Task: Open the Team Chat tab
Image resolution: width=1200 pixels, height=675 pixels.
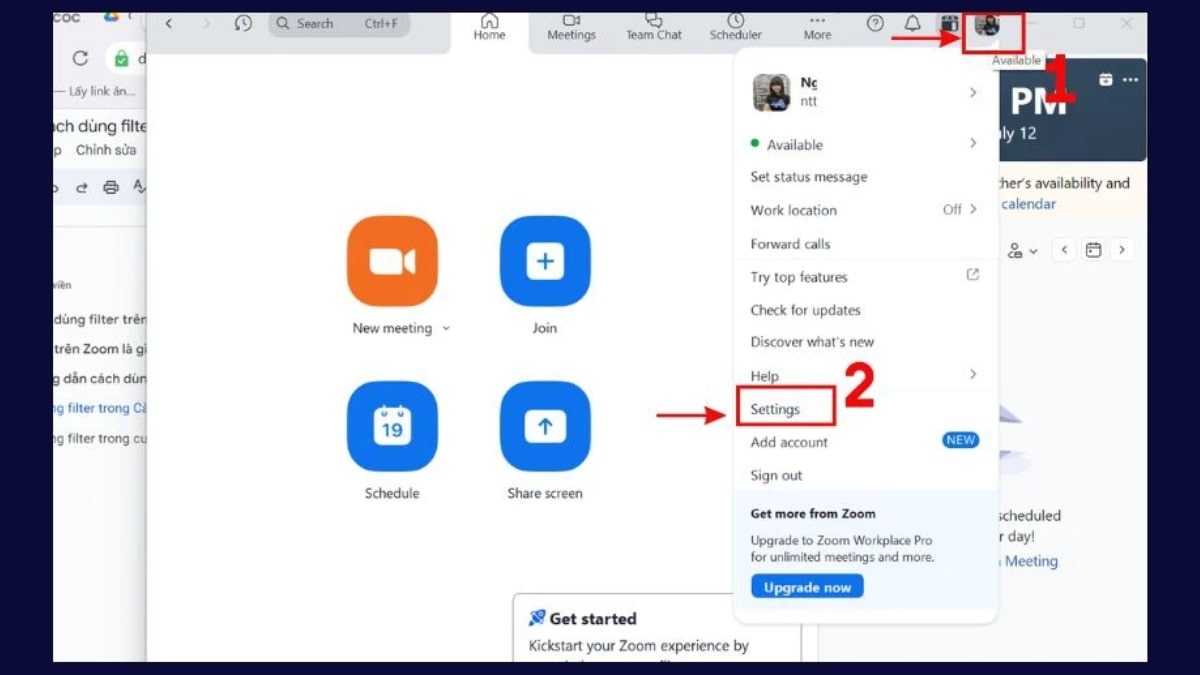Action: point(654,27)
